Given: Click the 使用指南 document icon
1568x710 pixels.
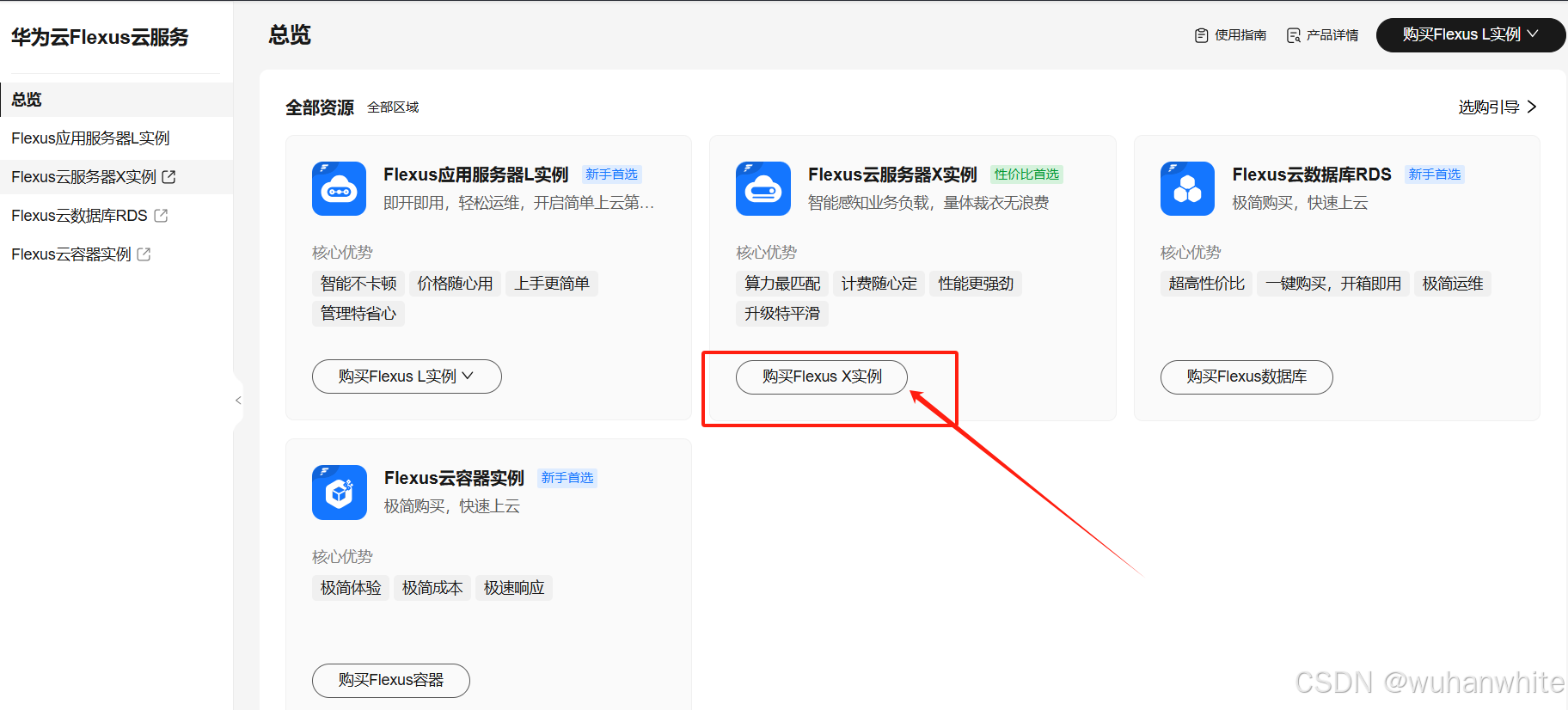Looking at the screenshot, I should (x=1201, y=35).
